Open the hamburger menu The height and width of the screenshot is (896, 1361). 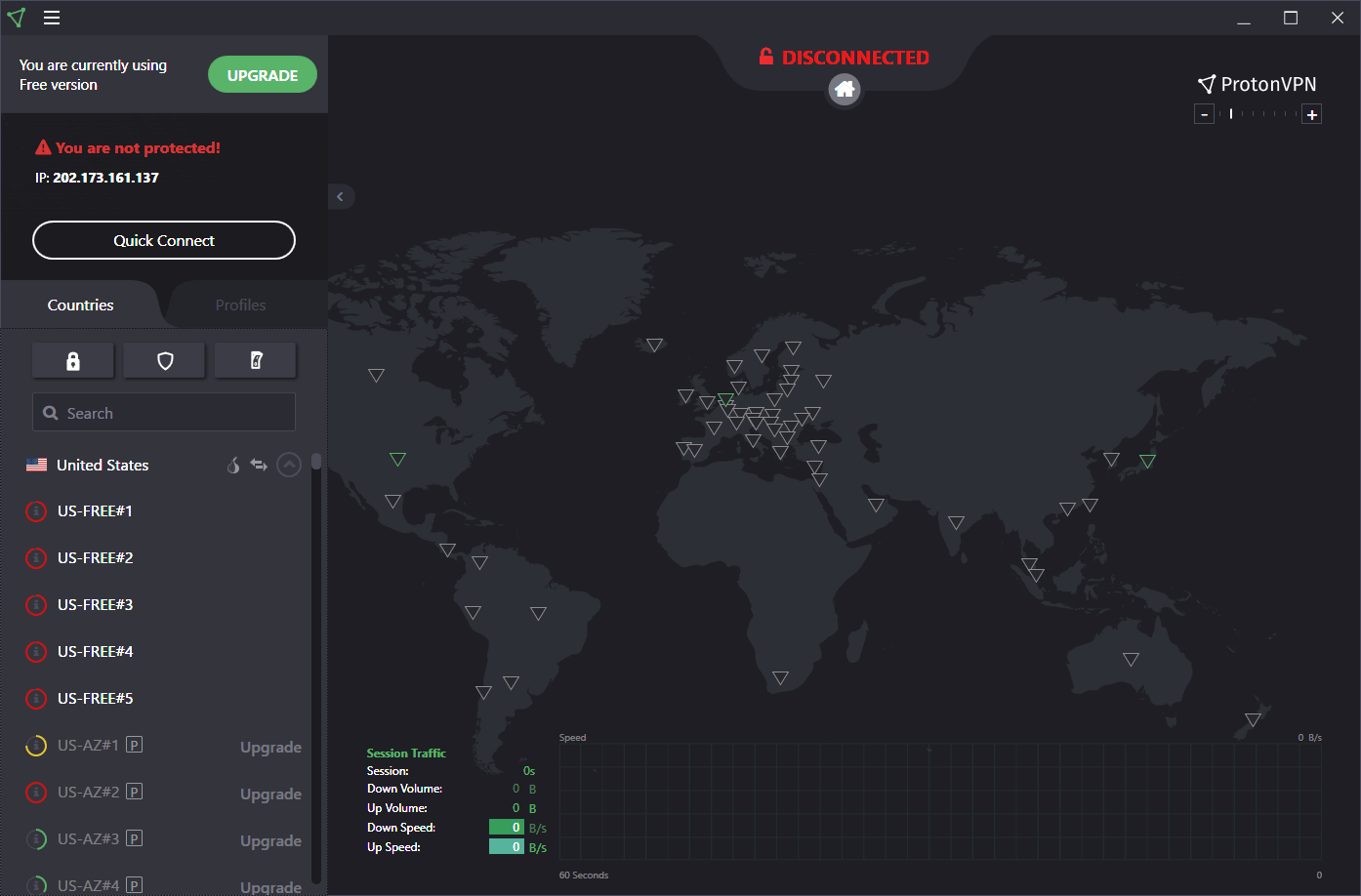52,18
